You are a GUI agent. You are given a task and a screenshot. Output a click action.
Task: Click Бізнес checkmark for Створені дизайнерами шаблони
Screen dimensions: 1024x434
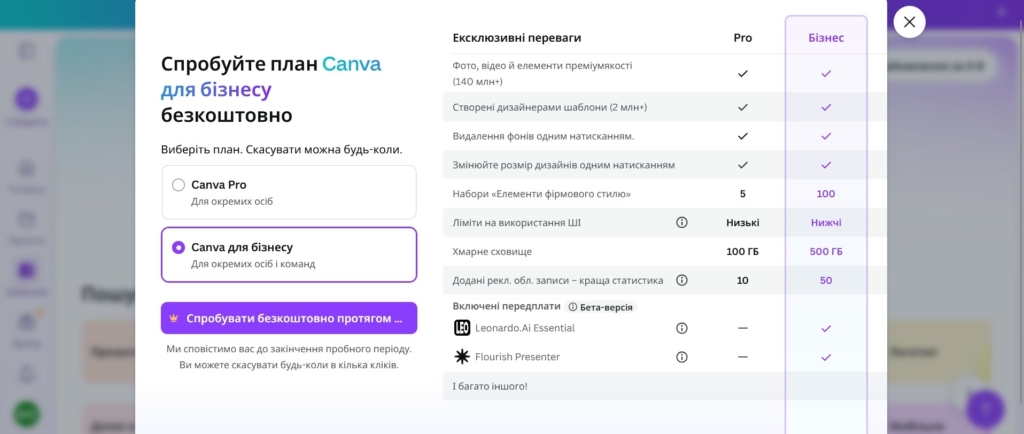pos(826,107)
